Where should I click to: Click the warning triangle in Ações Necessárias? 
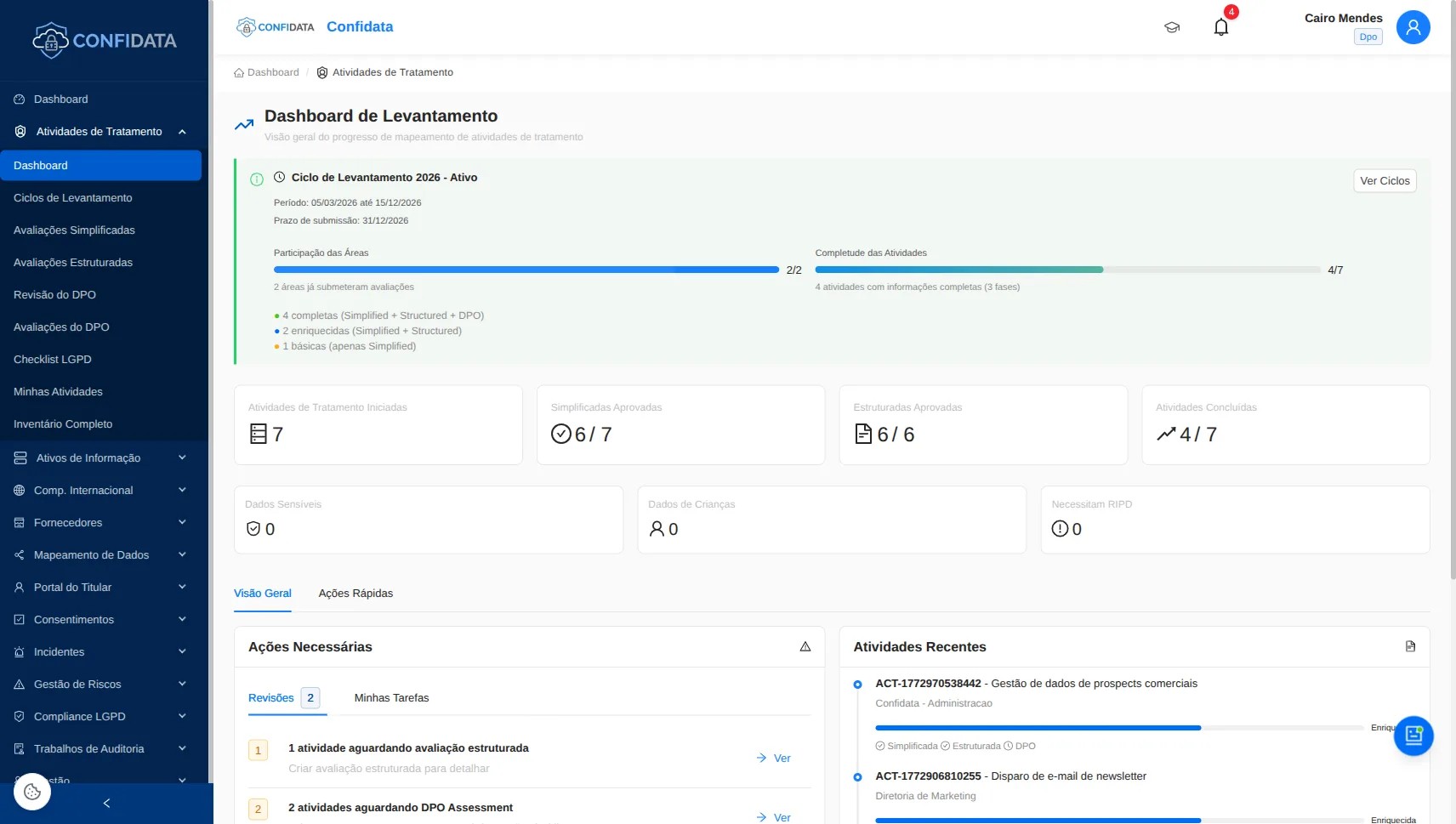point(805,647)
